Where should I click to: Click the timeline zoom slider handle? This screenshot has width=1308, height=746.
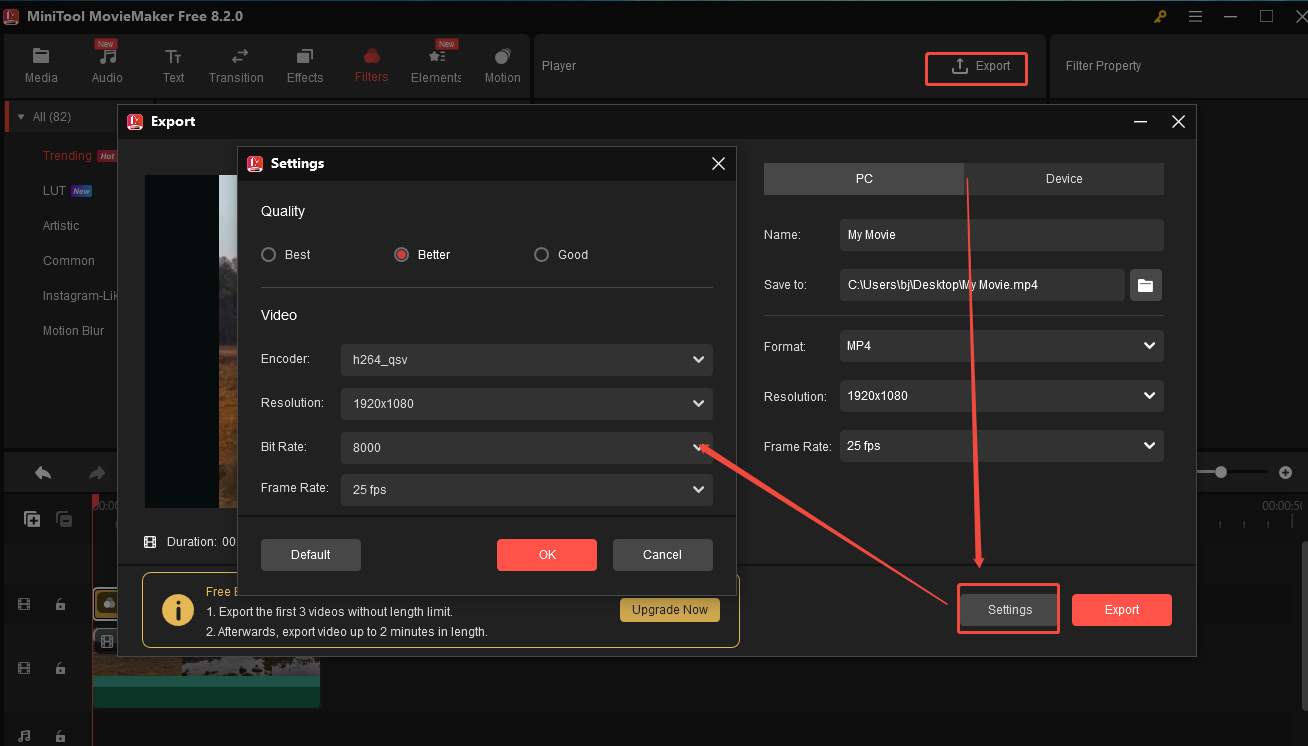[1221, 472]
